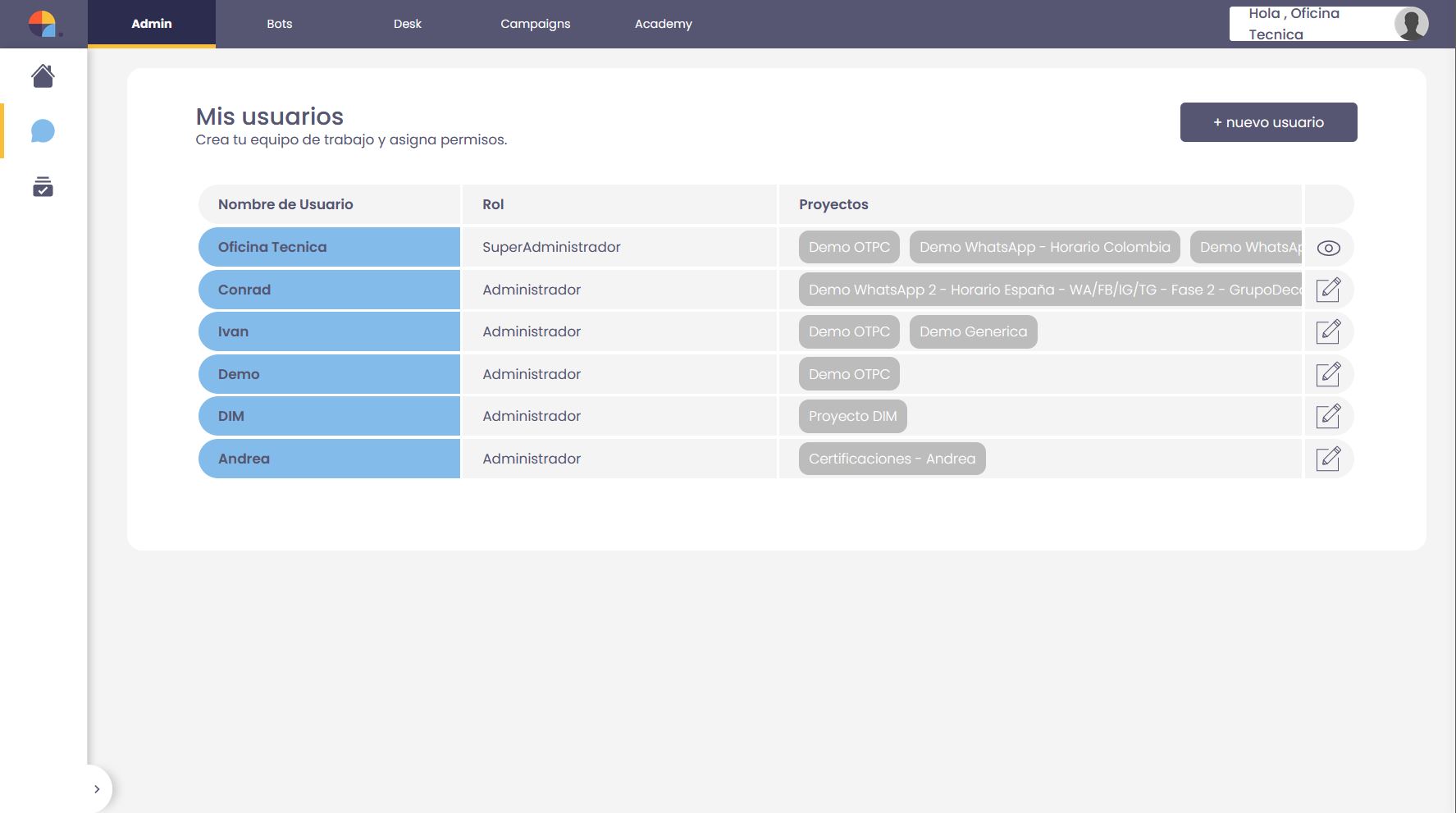Navigate to the Academy tab

663,24
